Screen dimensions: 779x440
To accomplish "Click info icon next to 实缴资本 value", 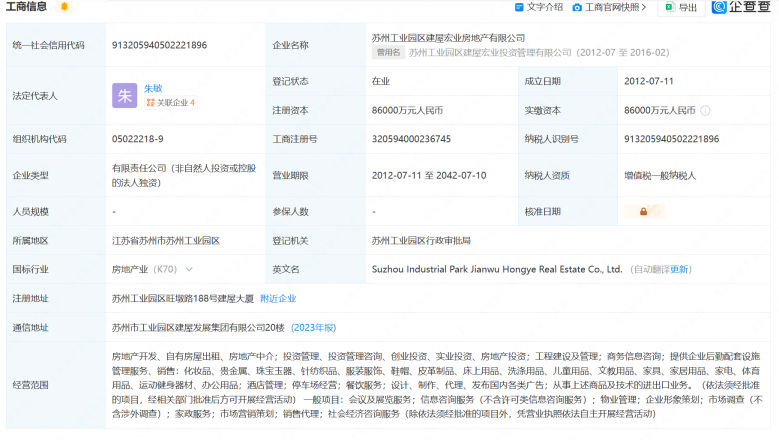I will point(705,111).
